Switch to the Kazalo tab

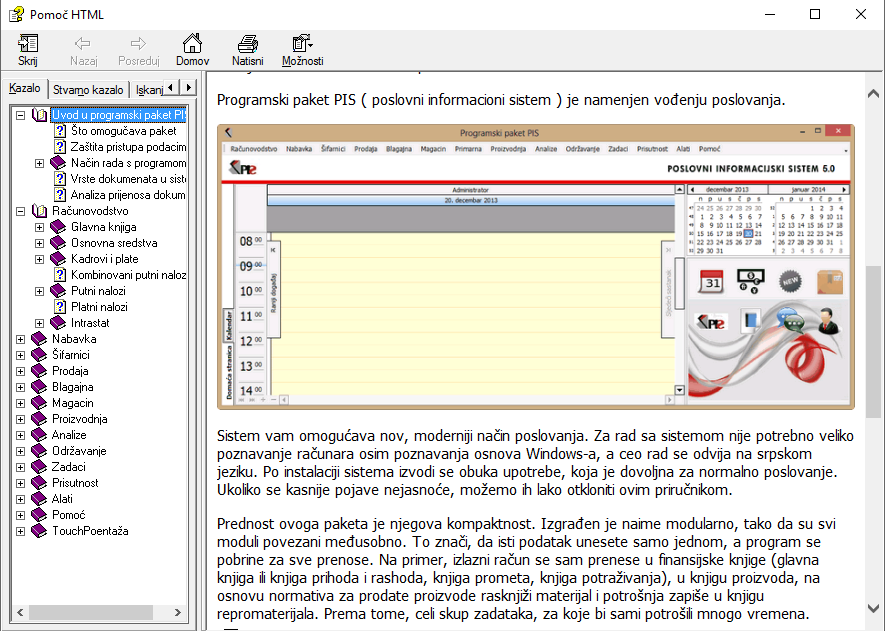tap(24, 89)
